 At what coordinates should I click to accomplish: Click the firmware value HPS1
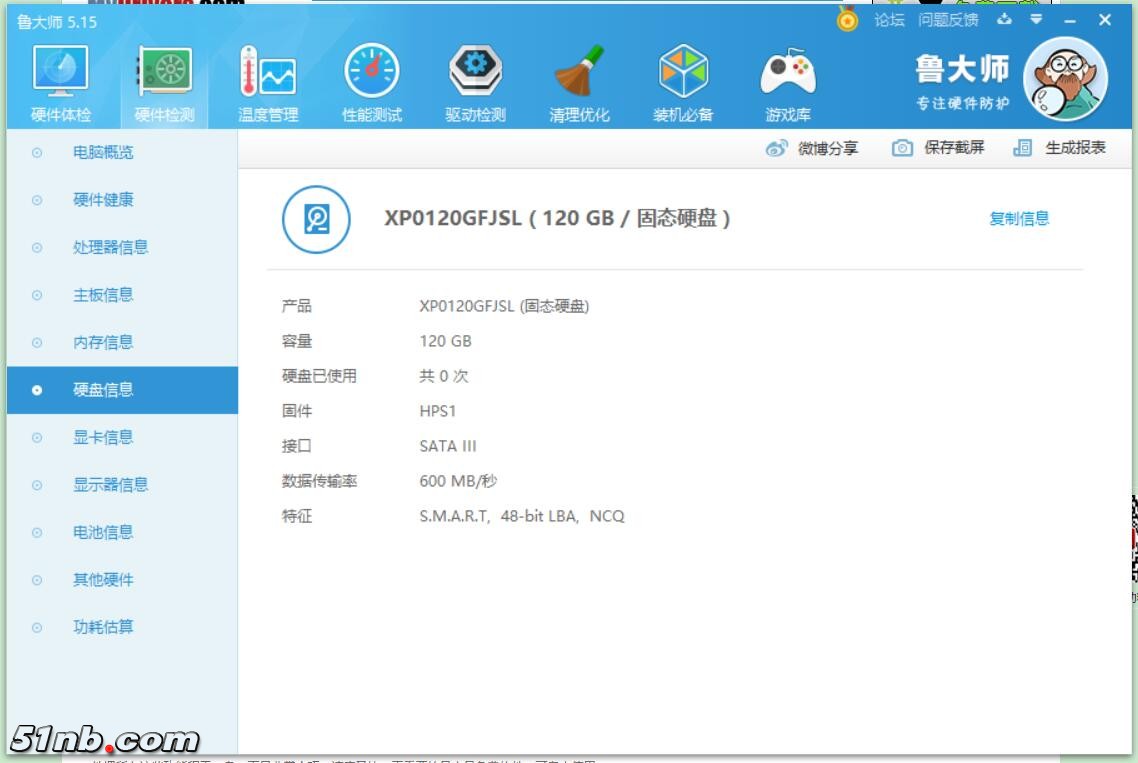tap(437, 411)
